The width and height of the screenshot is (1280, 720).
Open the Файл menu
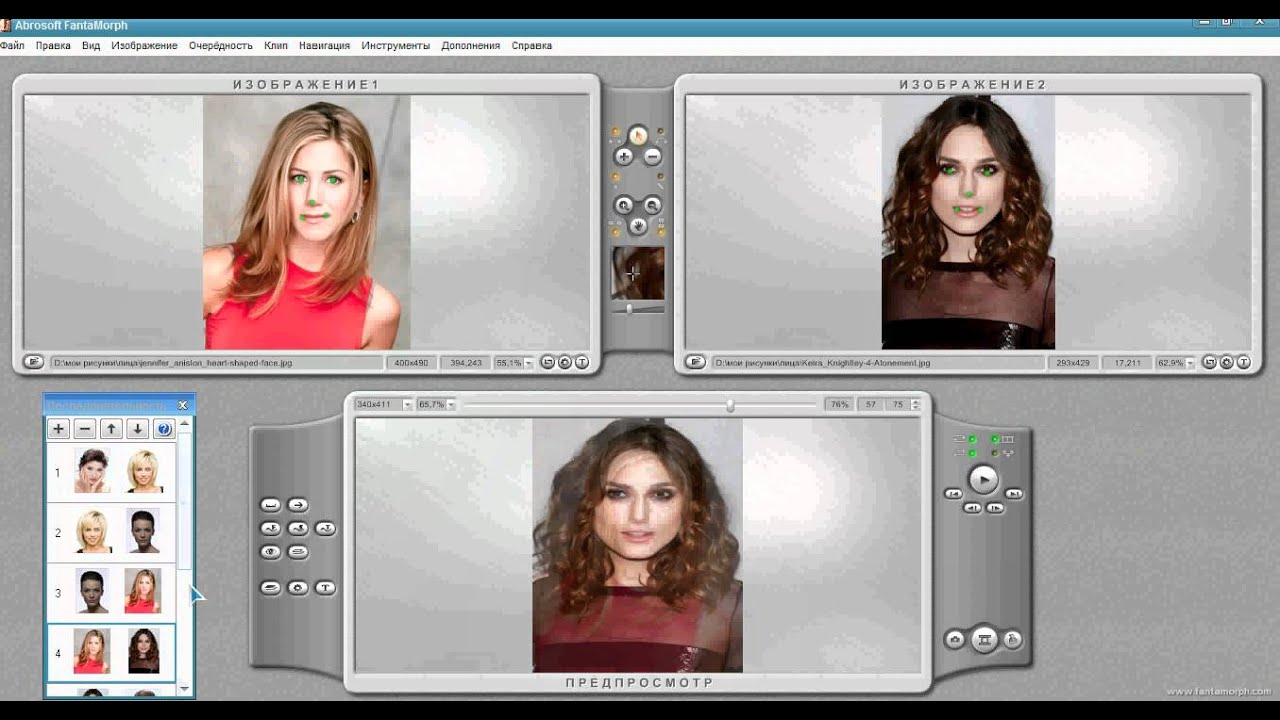coord(12,46)
